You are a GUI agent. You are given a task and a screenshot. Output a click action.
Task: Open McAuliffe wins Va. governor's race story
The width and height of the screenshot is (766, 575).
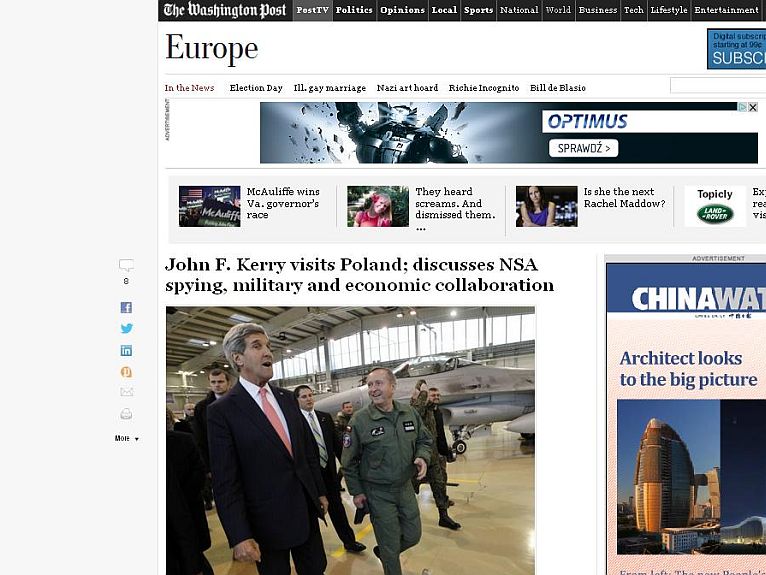(283, 203)
